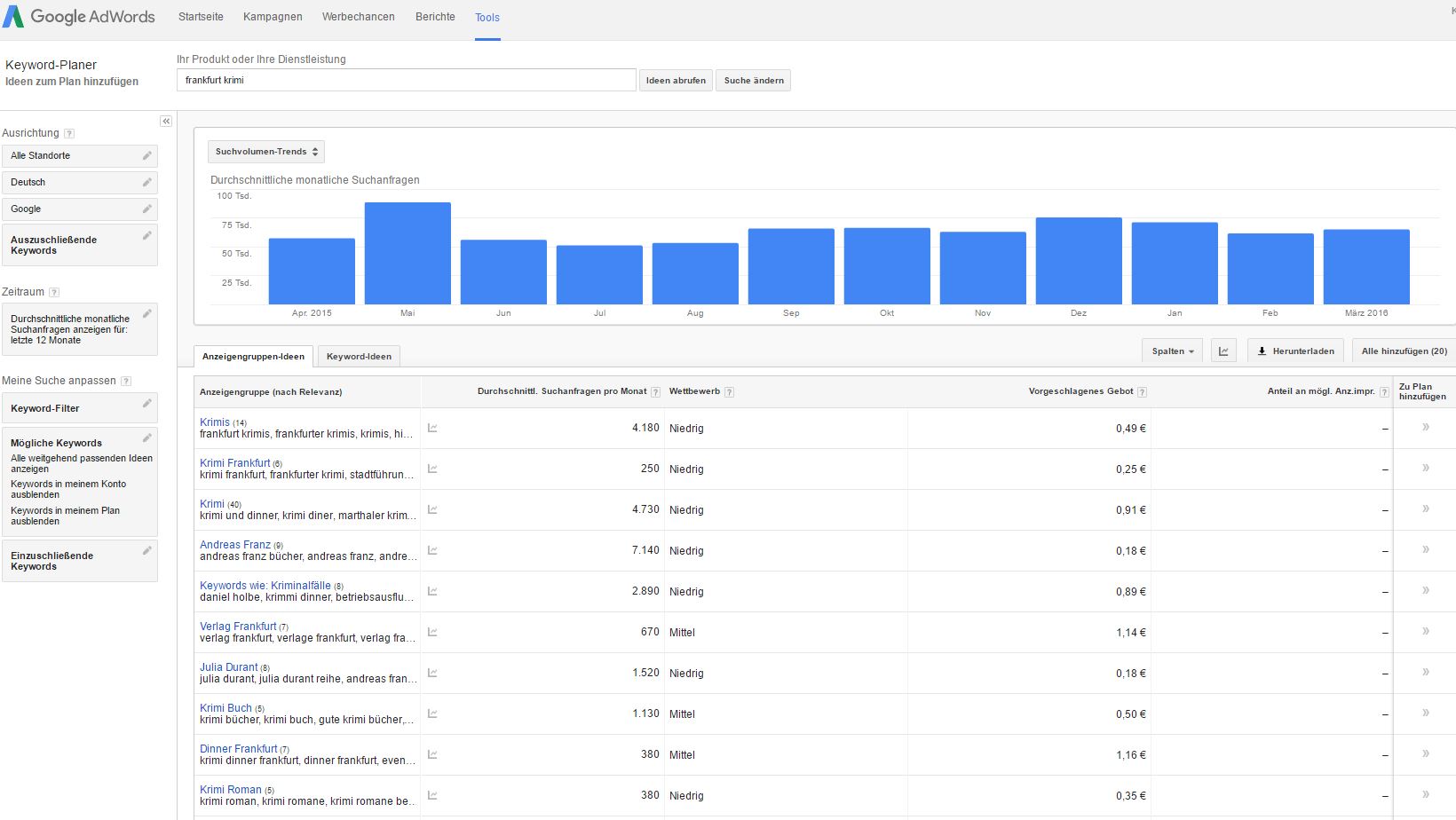1456x820 pixels.
Task: Click the Dez bar in search volume chart
Action: click(x=1079, y=261)
